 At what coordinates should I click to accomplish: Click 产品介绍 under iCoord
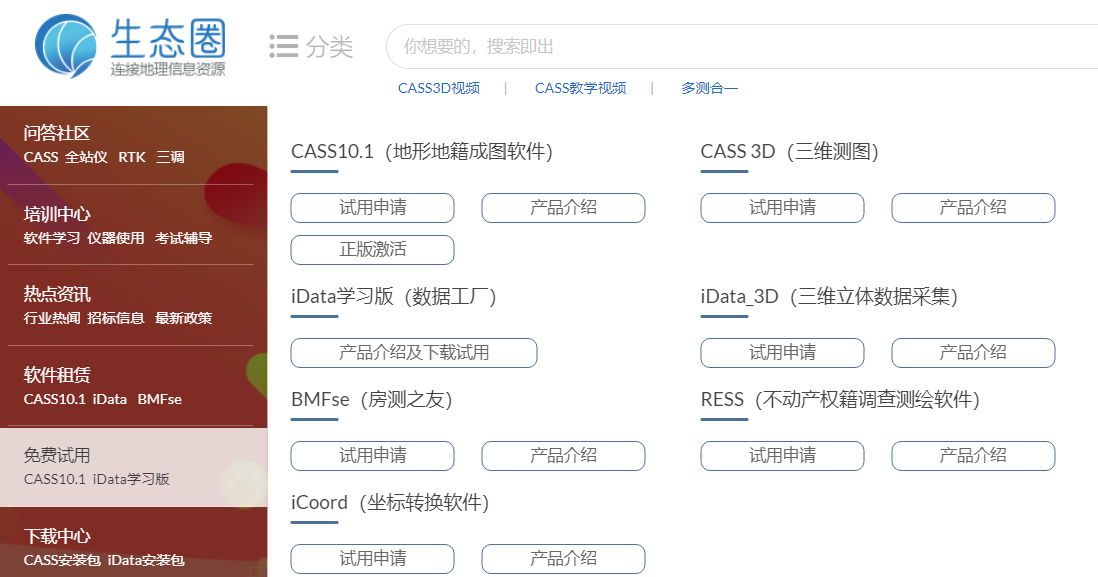point(563,559)
